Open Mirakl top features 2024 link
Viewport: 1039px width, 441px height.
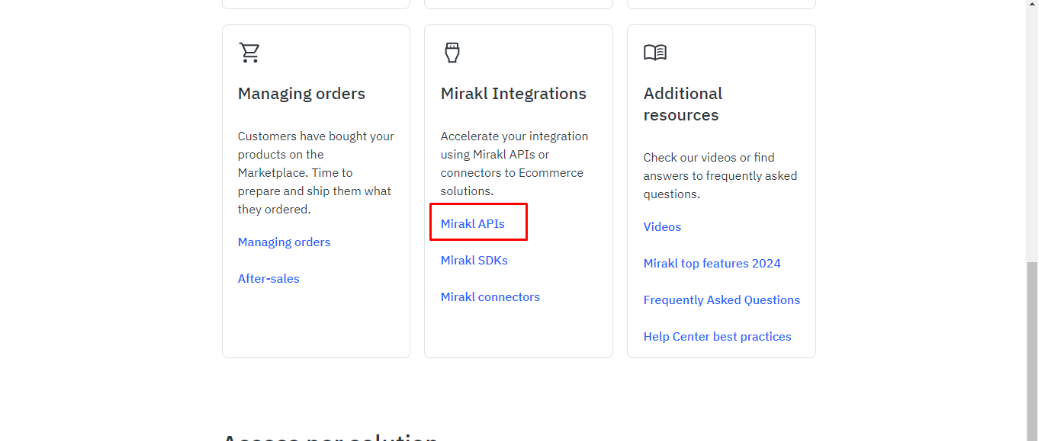click(x=712, y=264)
